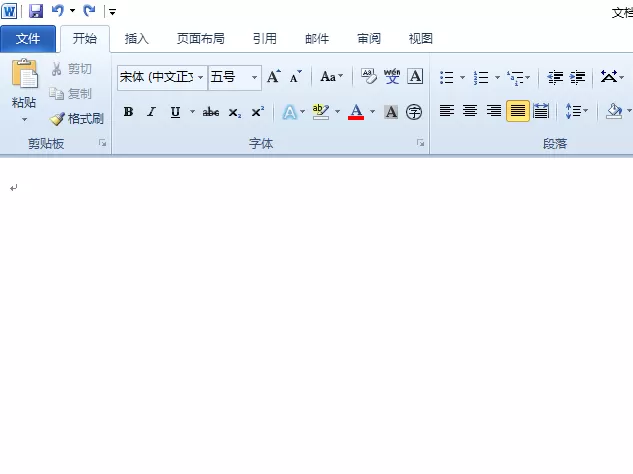
Task: Open font color dropdown arrow
Action: (373, 112)
